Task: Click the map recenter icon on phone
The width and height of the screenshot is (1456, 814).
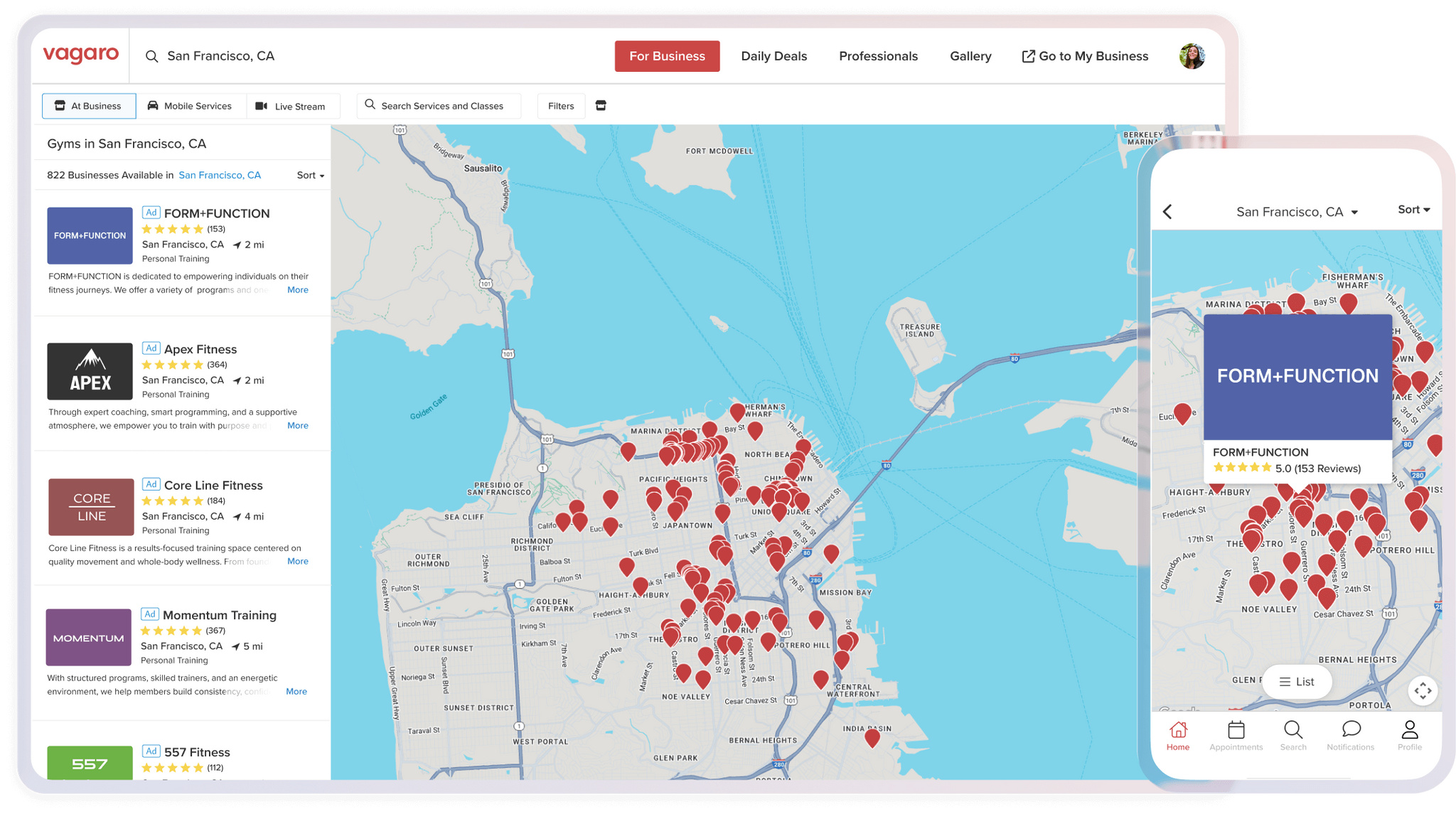Action: [x=1423, y=690]
